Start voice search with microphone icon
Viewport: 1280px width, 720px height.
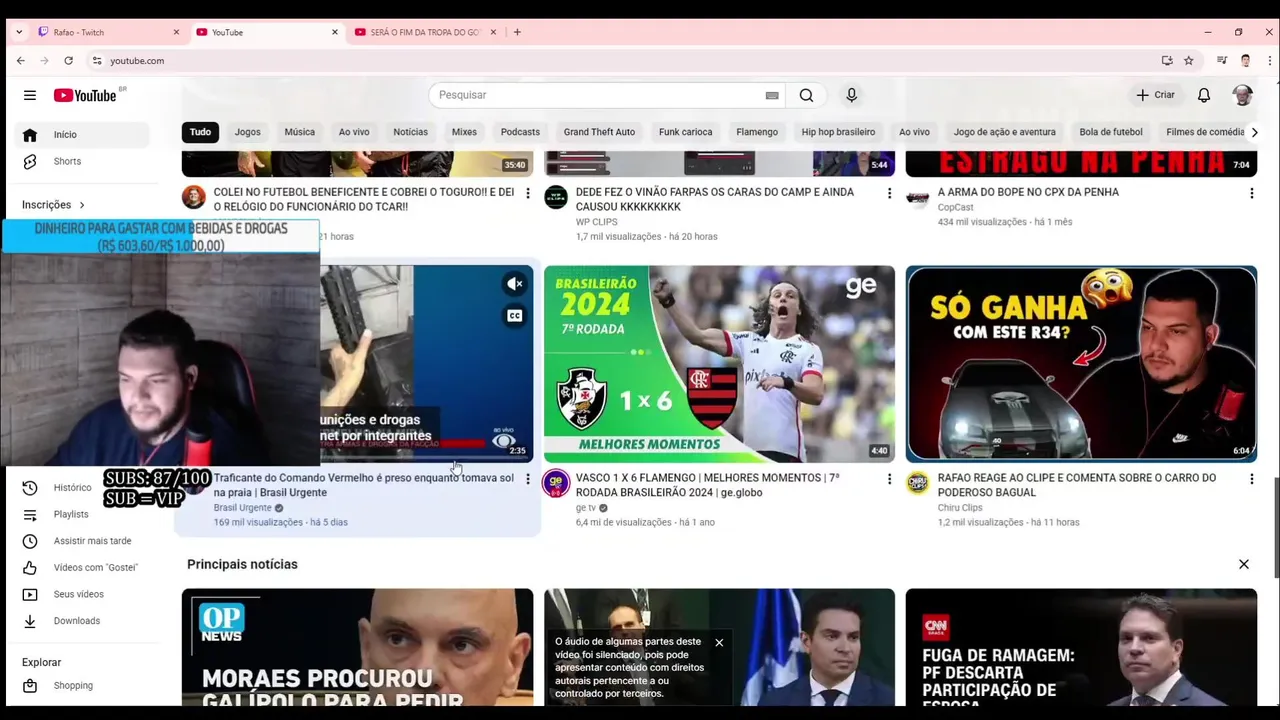(851, 95)
